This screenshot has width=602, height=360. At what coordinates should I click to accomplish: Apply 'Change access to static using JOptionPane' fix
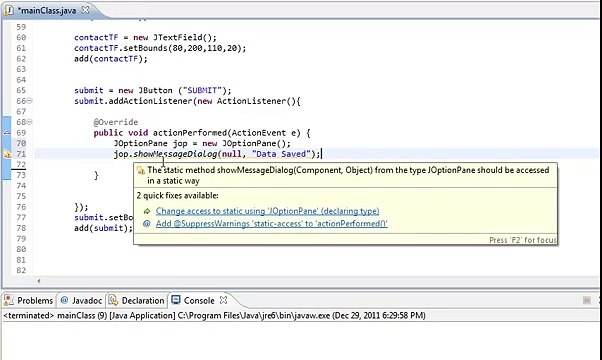point(267,211)
